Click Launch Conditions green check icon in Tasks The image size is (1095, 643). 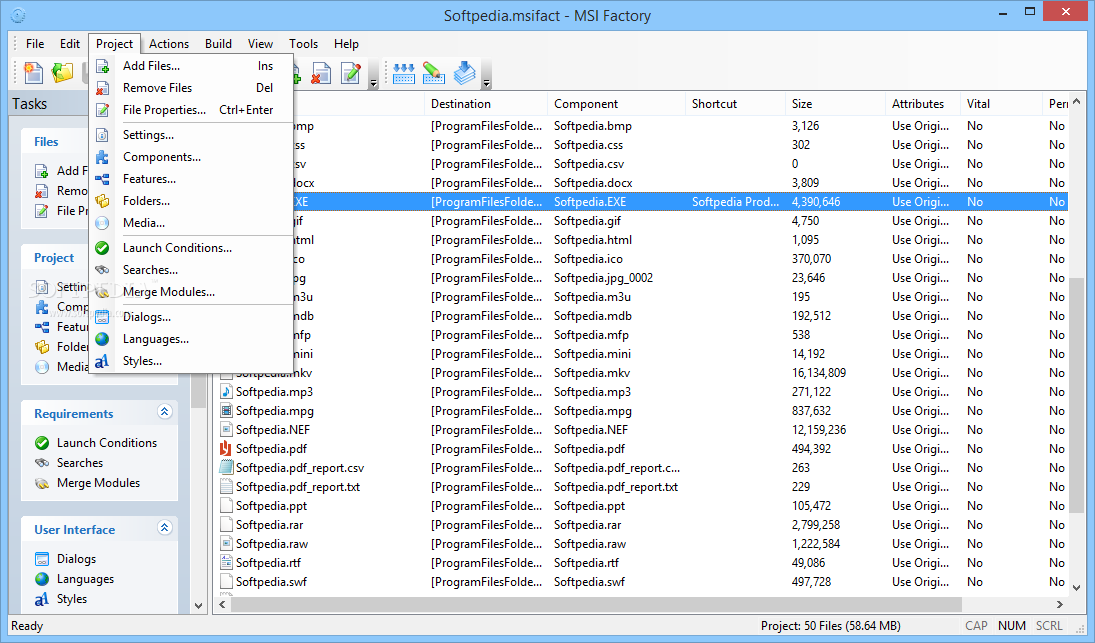click(x=42, y=443)
